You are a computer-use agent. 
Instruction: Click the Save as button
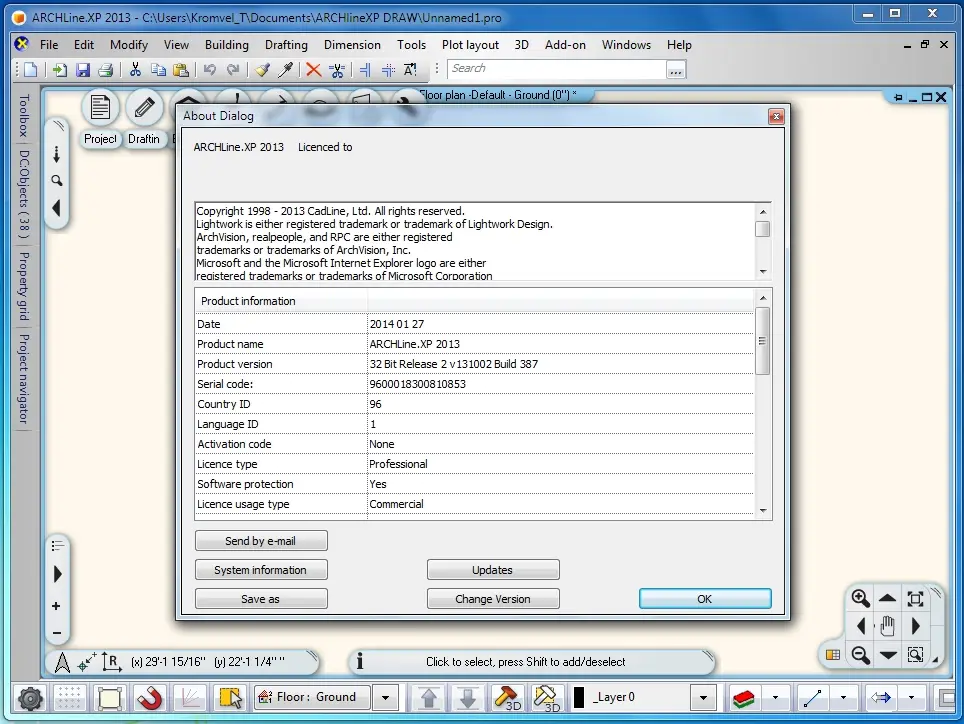pyautogui.click(x=261, y=599)
